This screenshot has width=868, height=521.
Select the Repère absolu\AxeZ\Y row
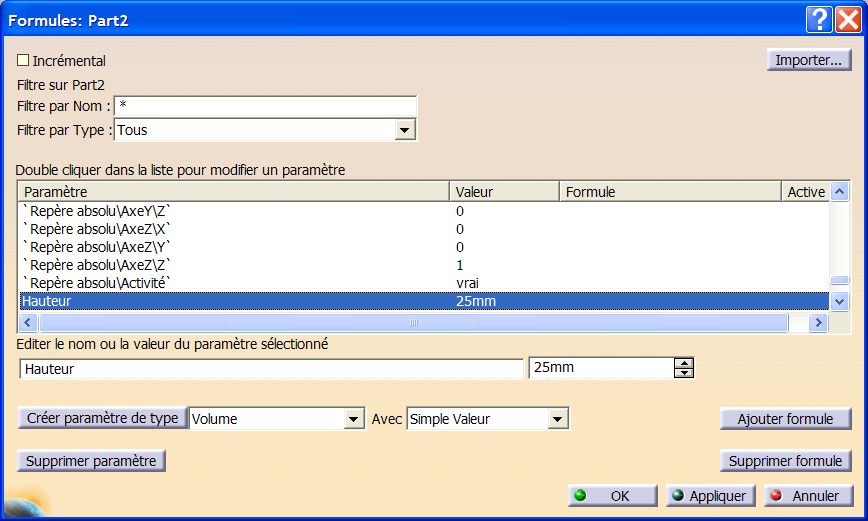424,247
